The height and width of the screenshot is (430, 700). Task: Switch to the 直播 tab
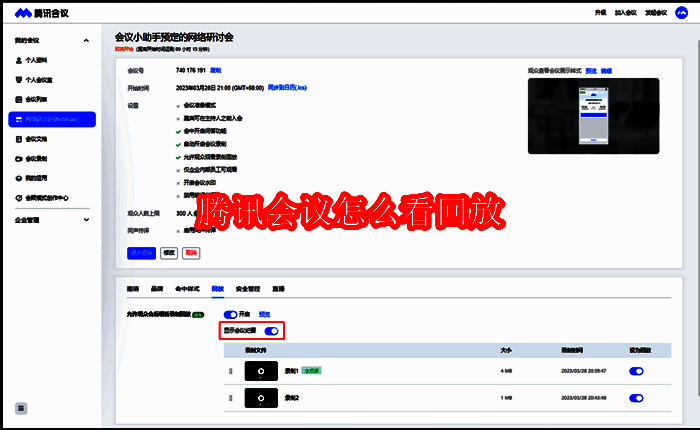(x=278, y=289)
